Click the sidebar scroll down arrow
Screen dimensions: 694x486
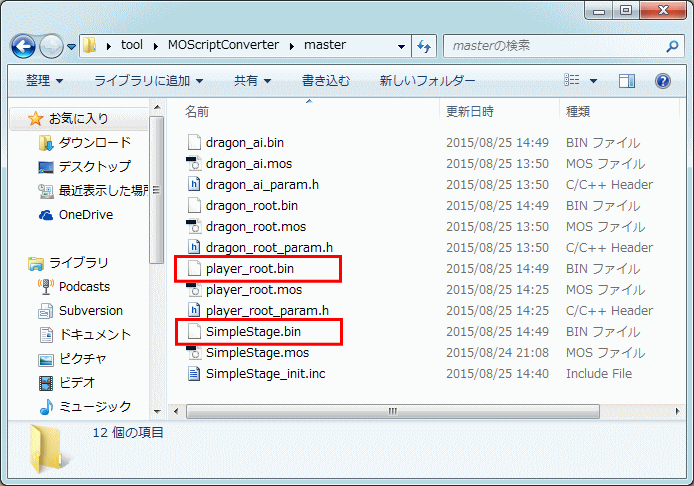pyautogui.click(x=157, y=411)
